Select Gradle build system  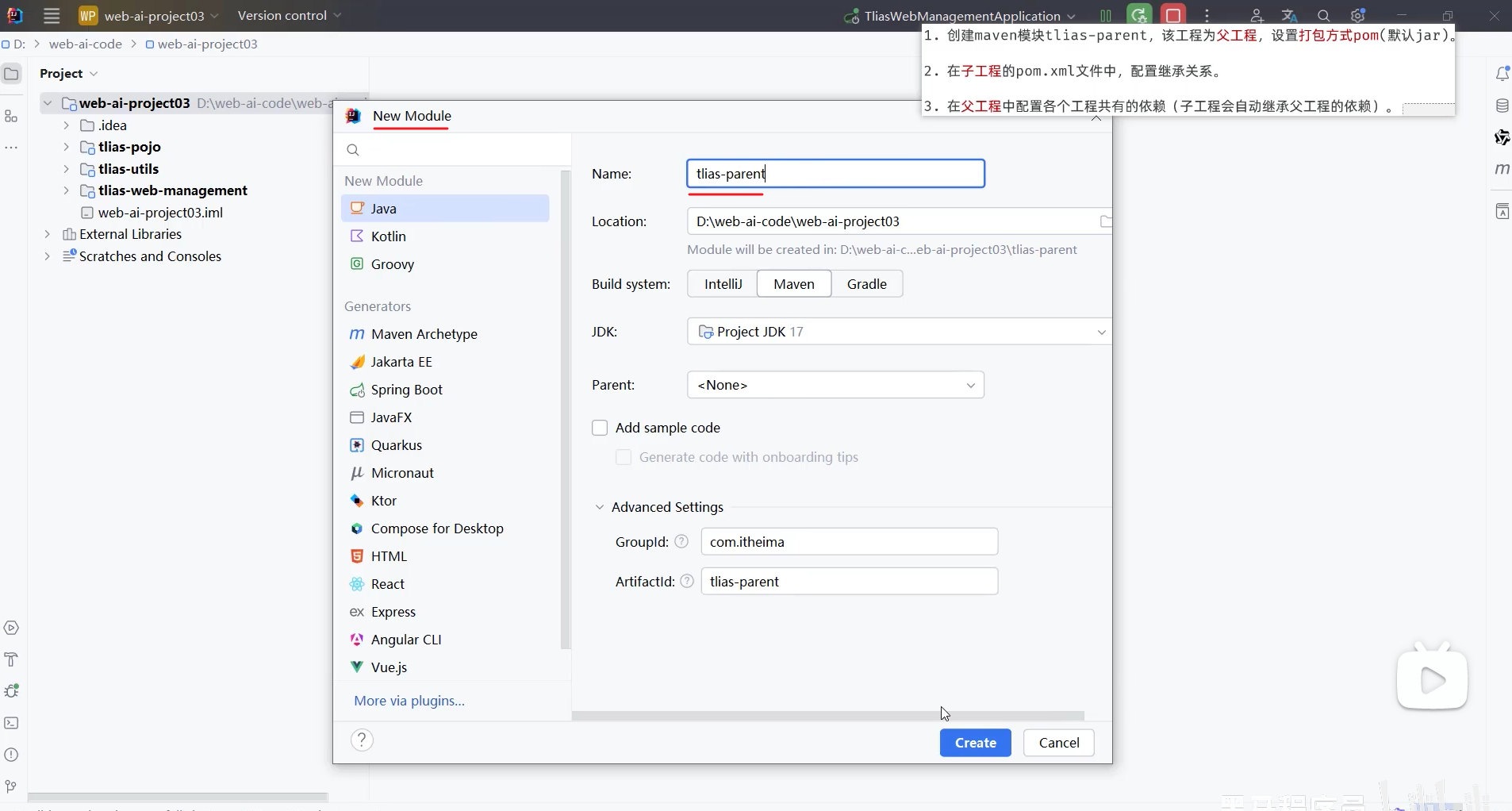(866, 284)
